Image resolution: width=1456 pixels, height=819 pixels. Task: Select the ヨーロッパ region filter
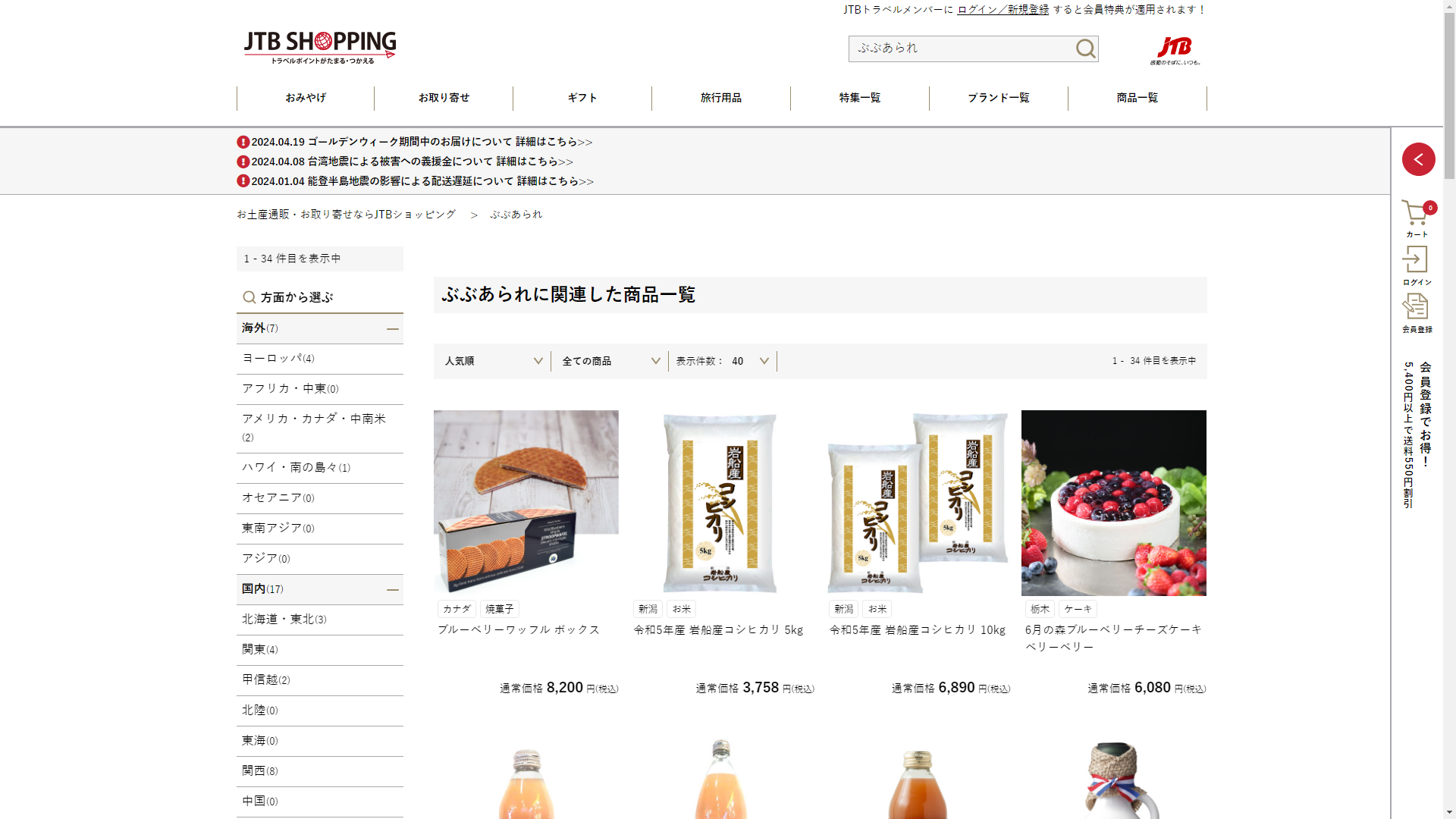pos(278,358)
